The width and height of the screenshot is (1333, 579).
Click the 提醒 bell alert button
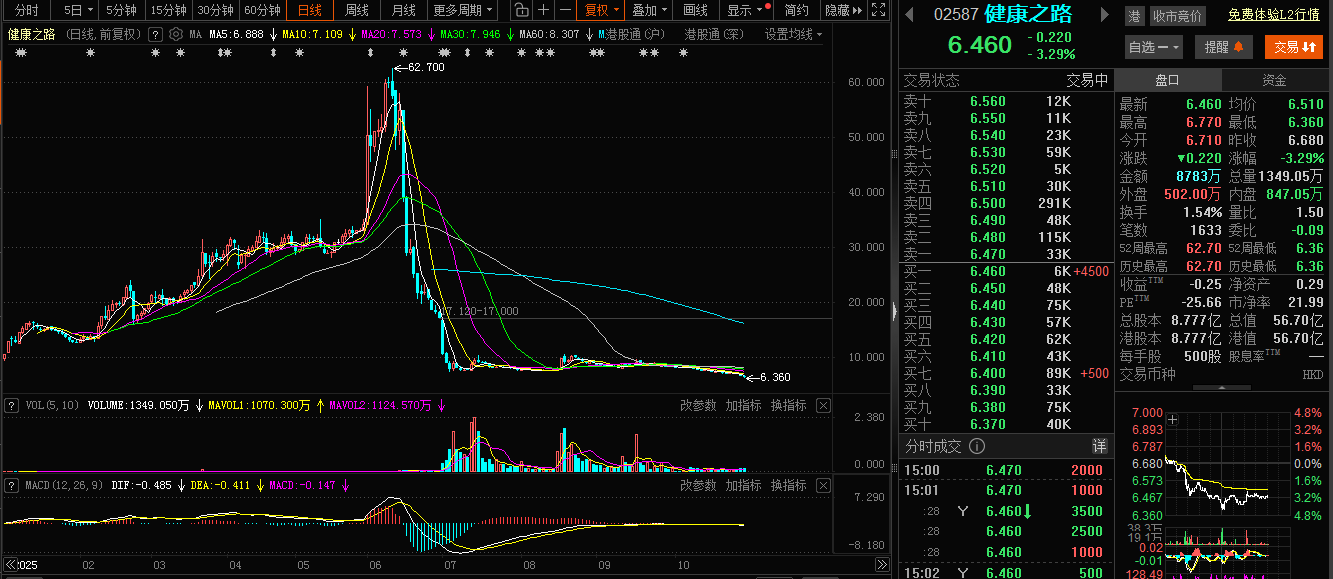(x=1224, y=47)
